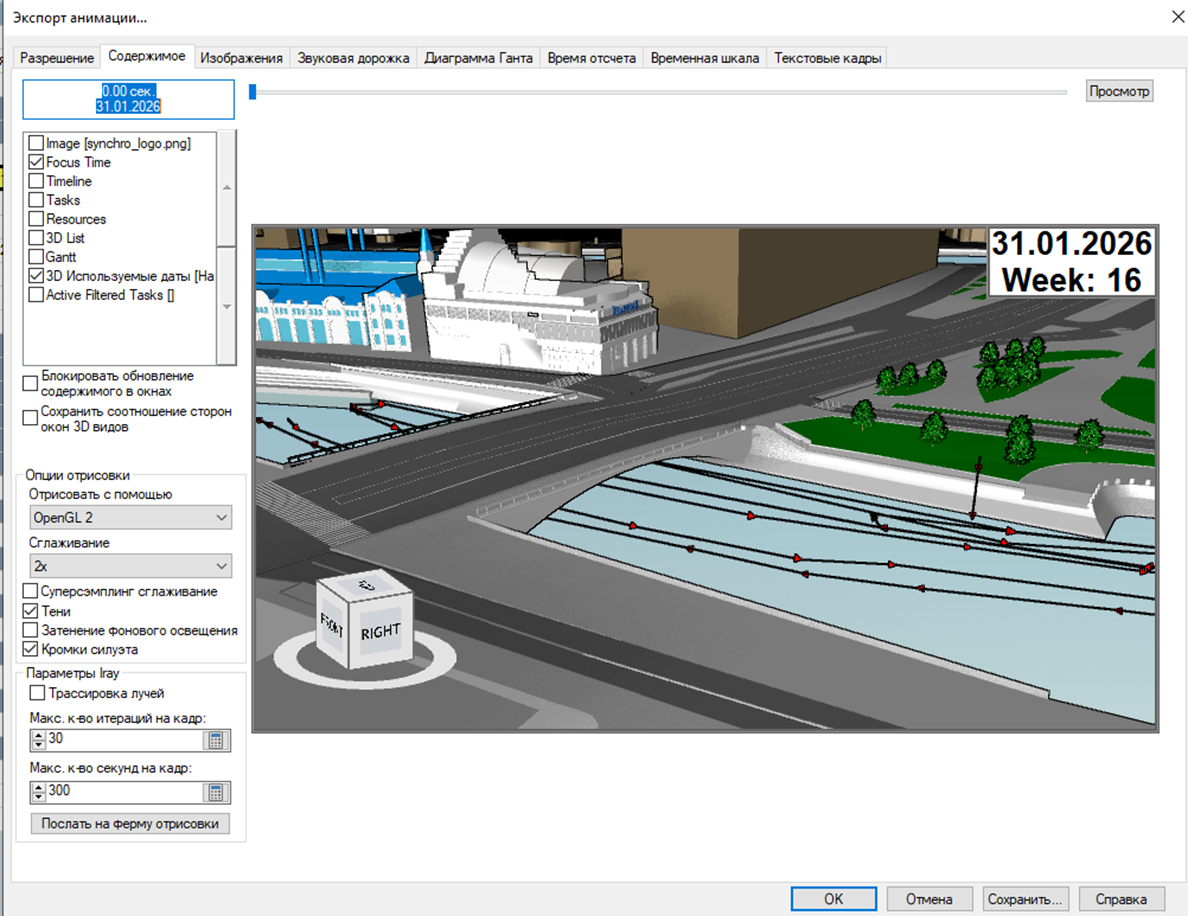Click the max iterations field showing 30
This screenshot has width=1188, height=916.
122,741
